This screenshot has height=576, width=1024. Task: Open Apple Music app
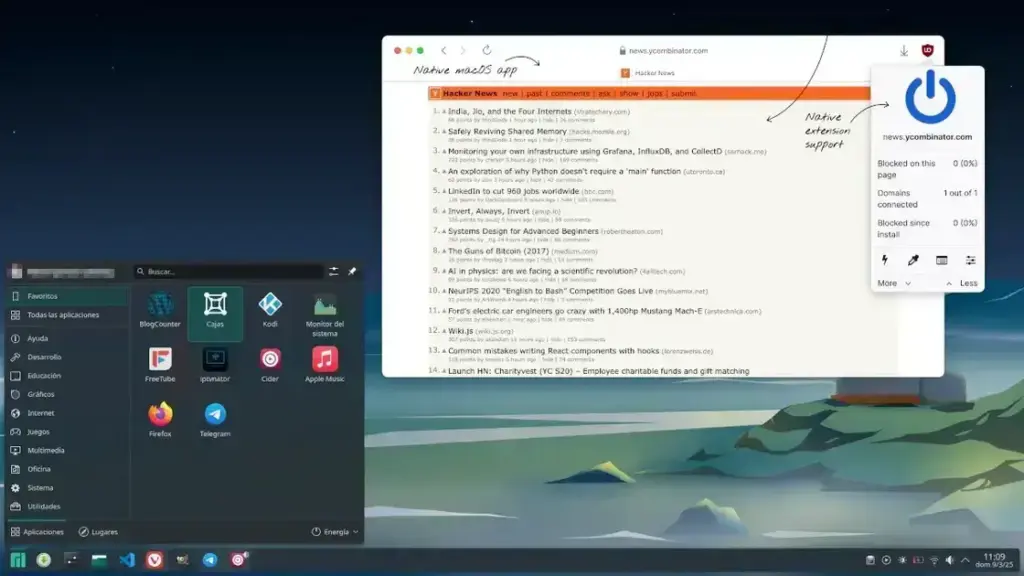click(325, 365)
